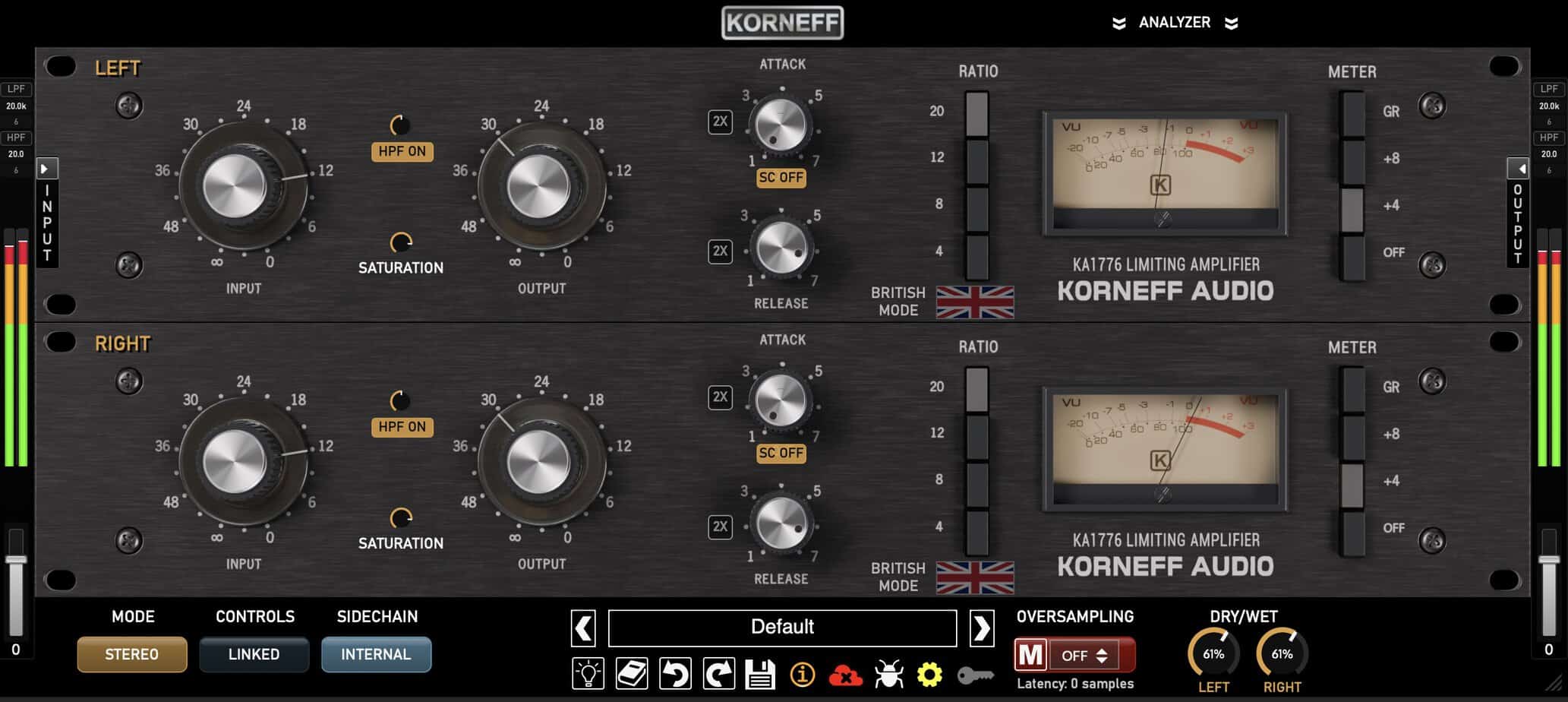Enable 2X on Left attack
1568x702 pixels.
pyautogui.click(x=720, y=121)
